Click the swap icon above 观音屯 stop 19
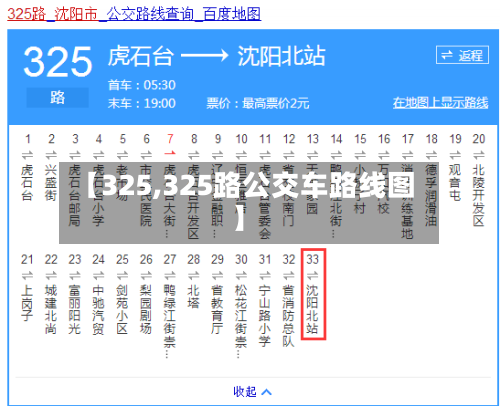This screenshot has height=406, width=500. pyautogui.click(x=455, y=155)
